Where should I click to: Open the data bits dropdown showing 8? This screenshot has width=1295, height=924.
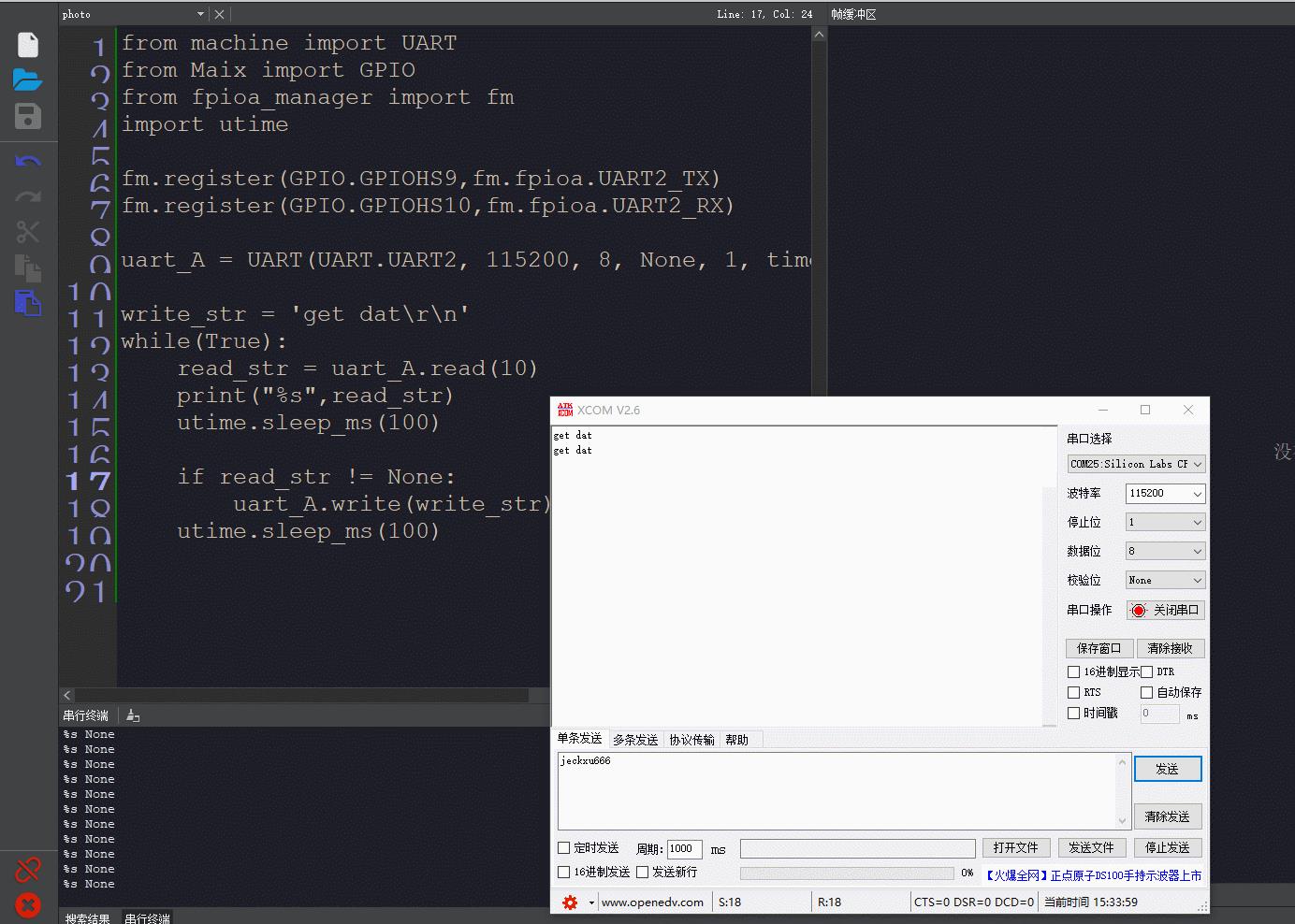point(1165,551)
